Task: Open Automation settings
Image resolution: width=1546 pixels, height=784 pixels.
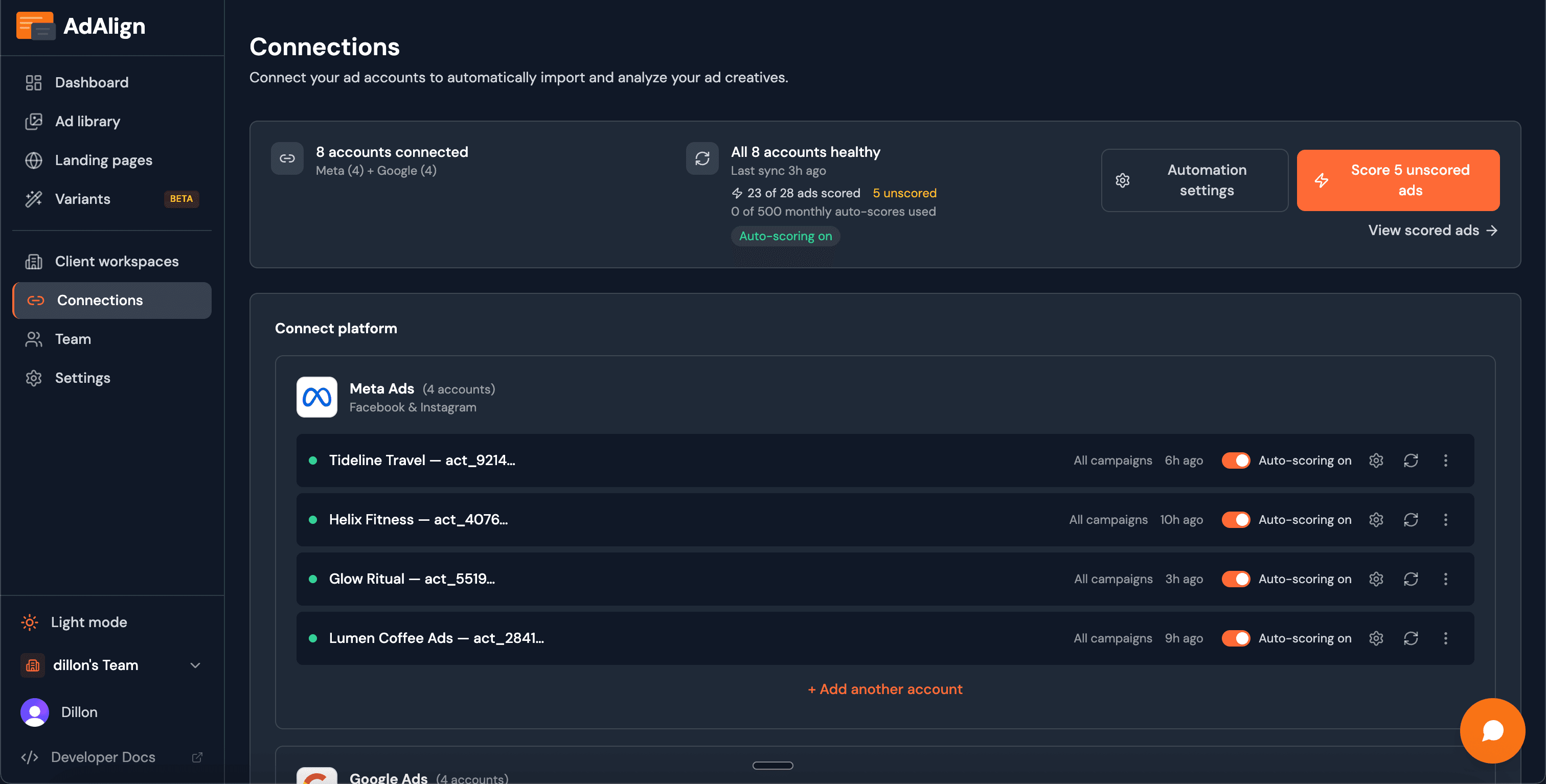Action: tap(1194, 180)
